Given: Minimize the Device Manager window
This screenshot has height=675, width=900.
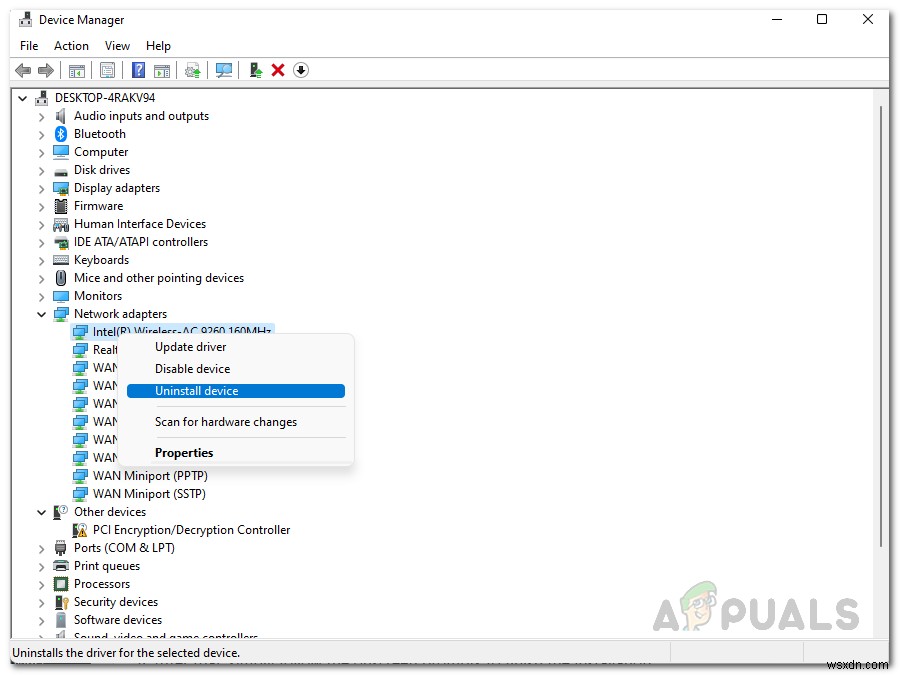Looking at the screenshot, I should point(777,20).
